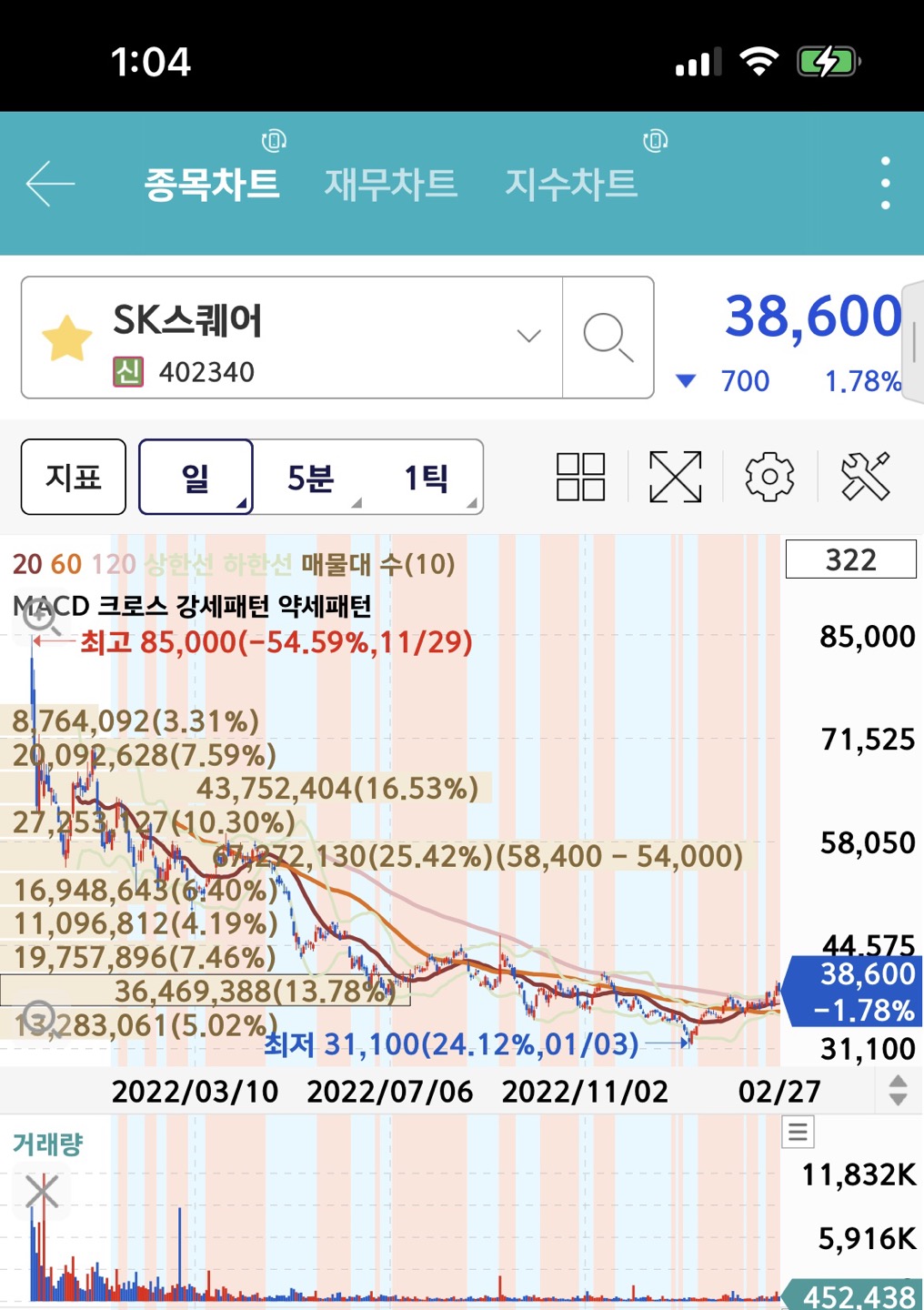Click the Wi-Fi status icon
Screen dimensions: 924x1310
758,62
